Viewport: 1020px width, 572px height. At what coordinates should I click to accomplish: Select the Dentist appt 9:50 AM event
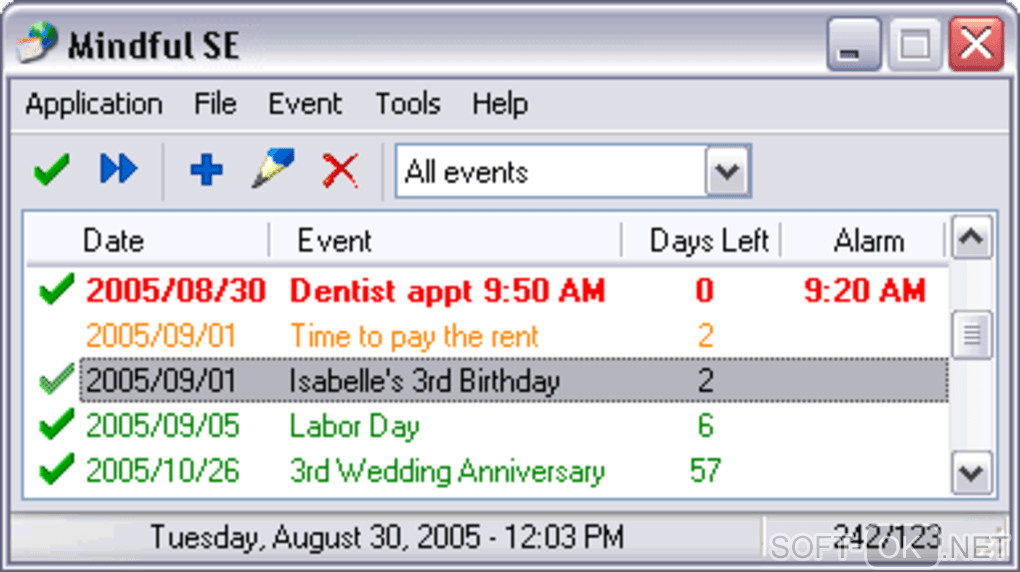pos(448,290)
